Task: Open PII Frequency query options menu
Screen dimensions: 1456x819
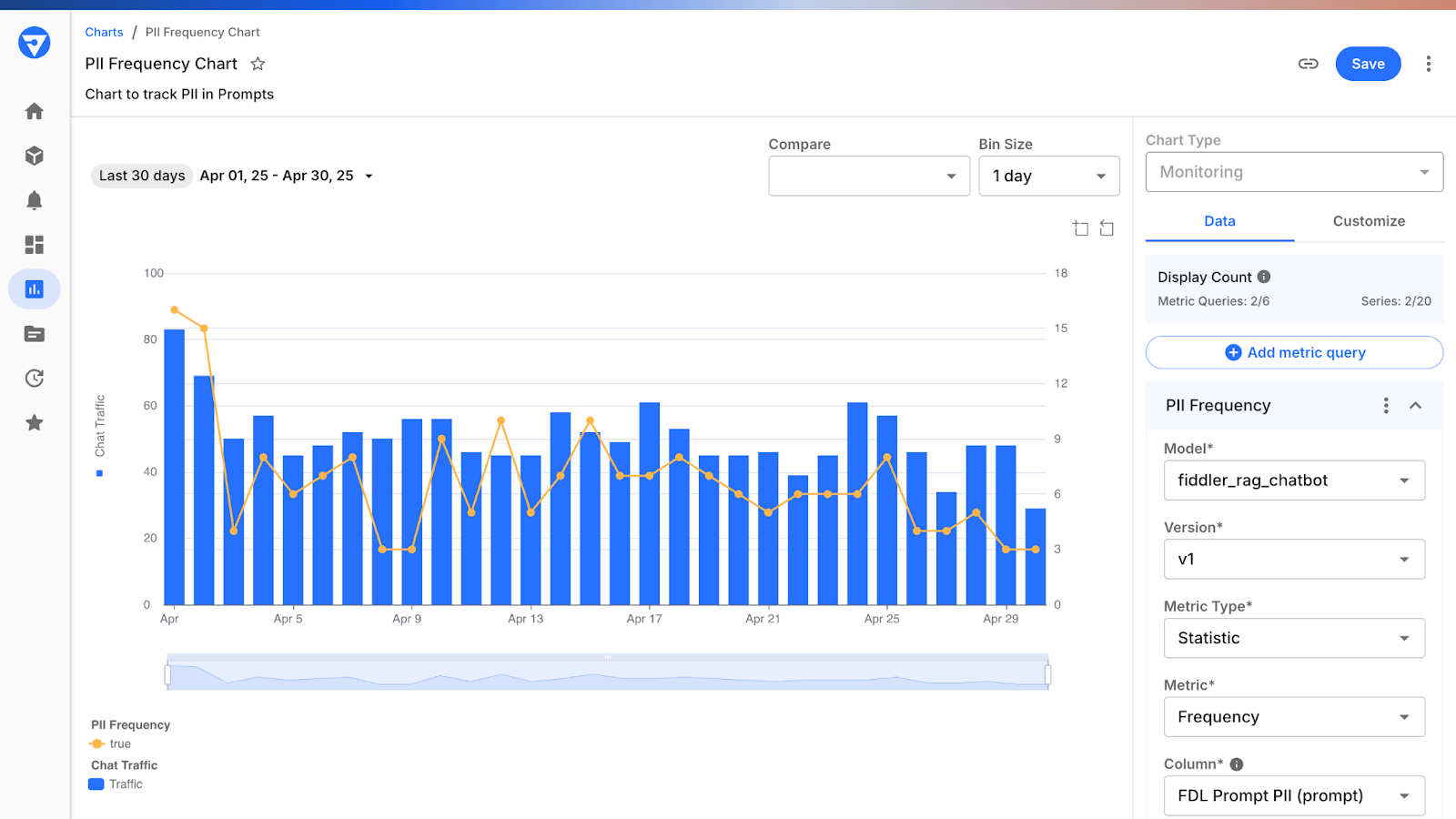Action: pyautogui.click(x=1386, y=406)
